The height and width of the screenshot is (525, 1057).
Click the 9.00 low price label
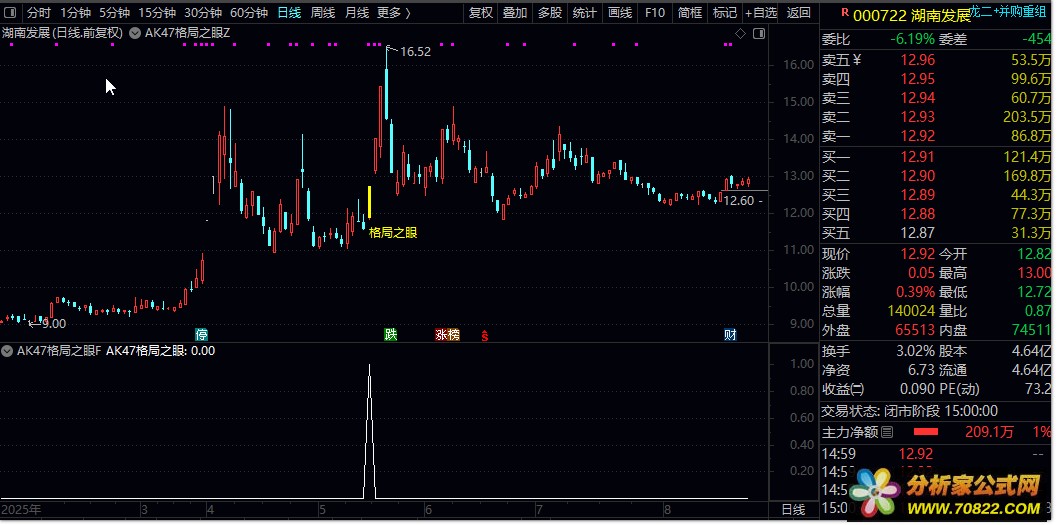54,323
